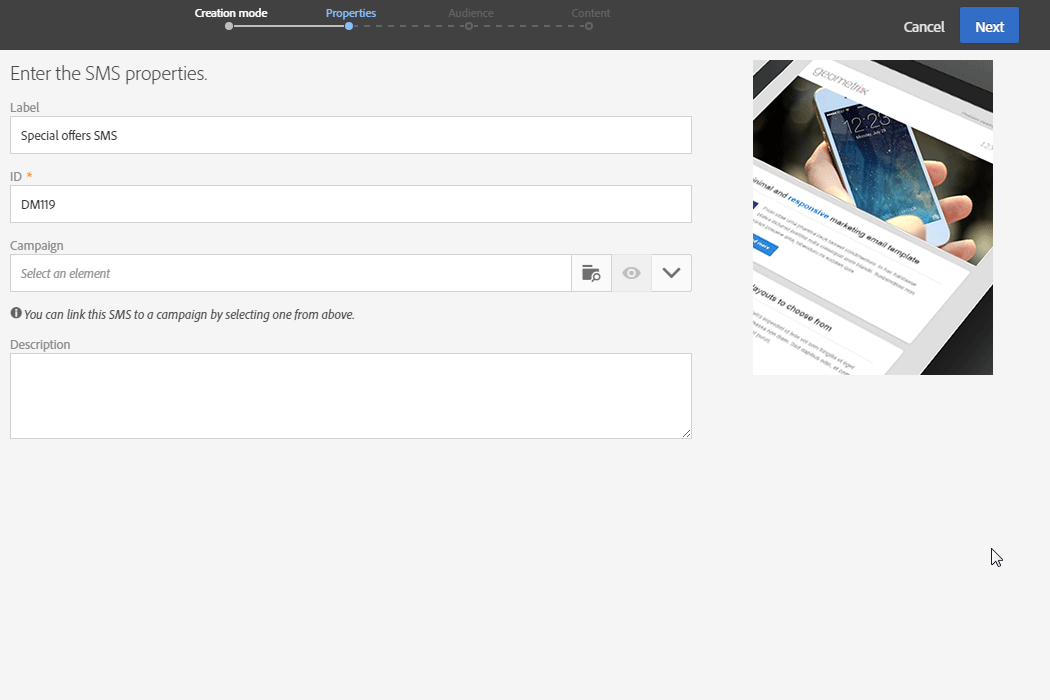Click the Audience progress dot
Screen dimensions: 1050x700
[x=469, y=26]
